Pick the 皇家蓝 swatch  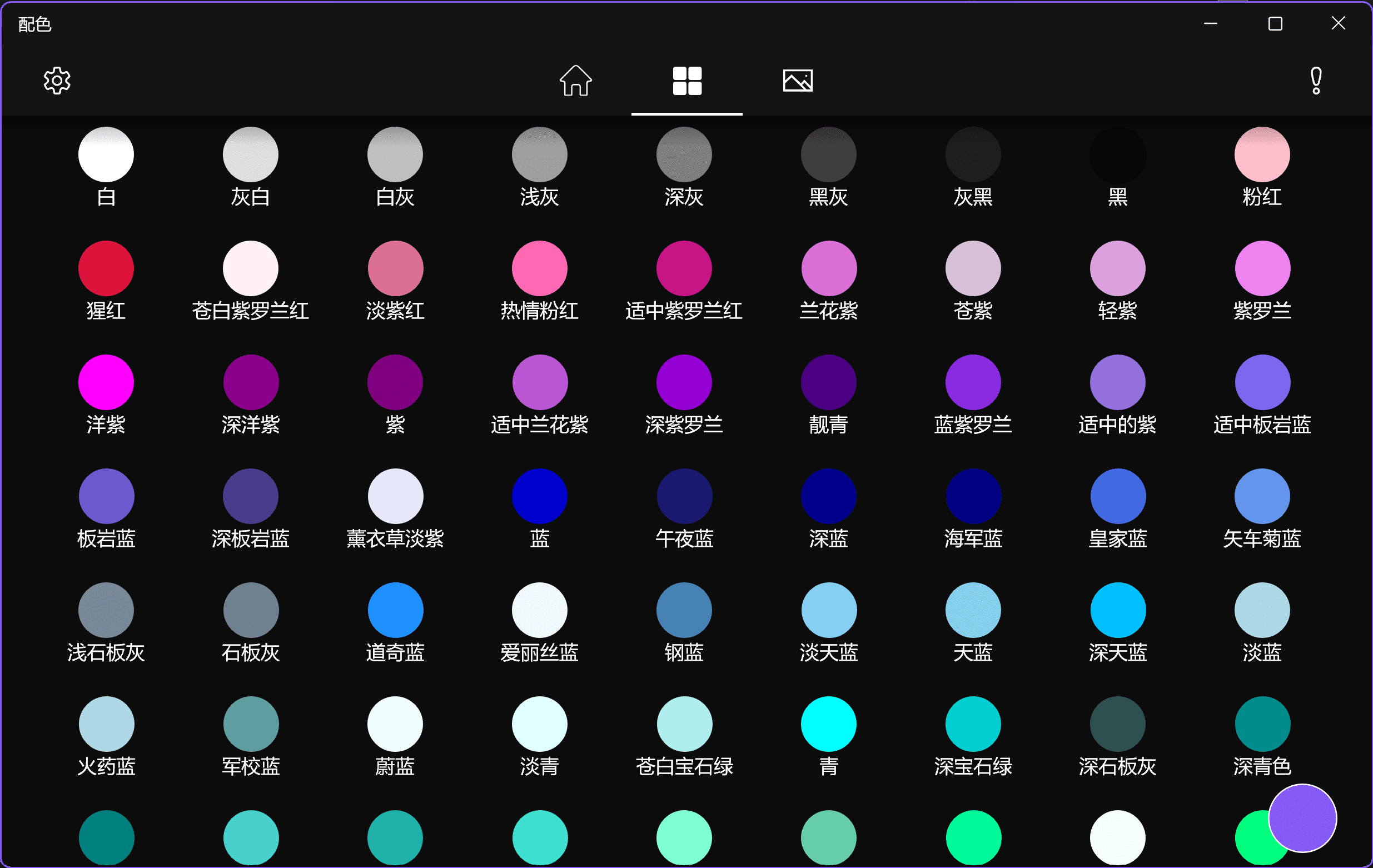coord(1117,496)
